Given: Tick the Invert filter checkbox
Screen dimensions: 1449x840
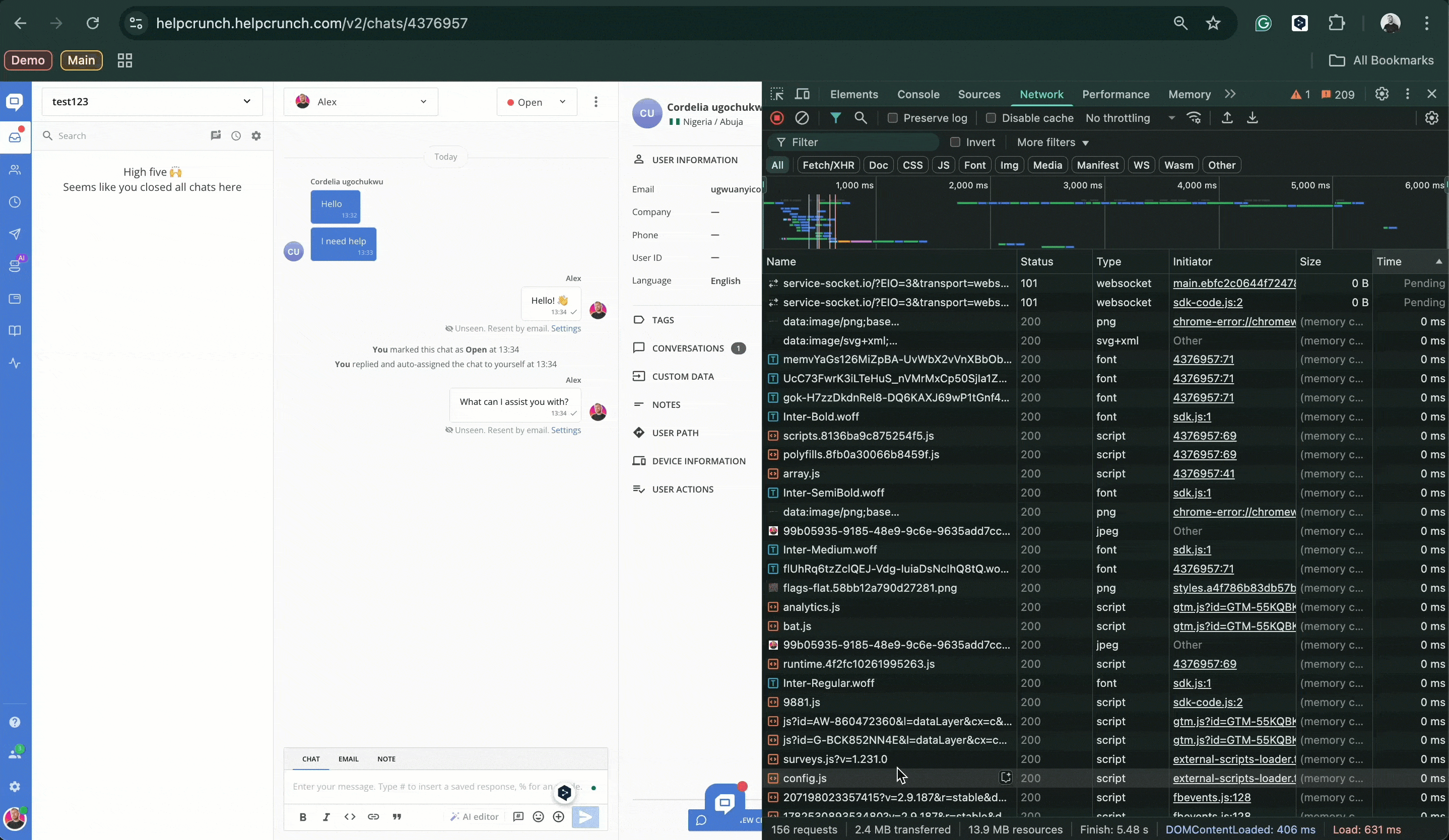Looking at the screenshot, I should (955, 143).
